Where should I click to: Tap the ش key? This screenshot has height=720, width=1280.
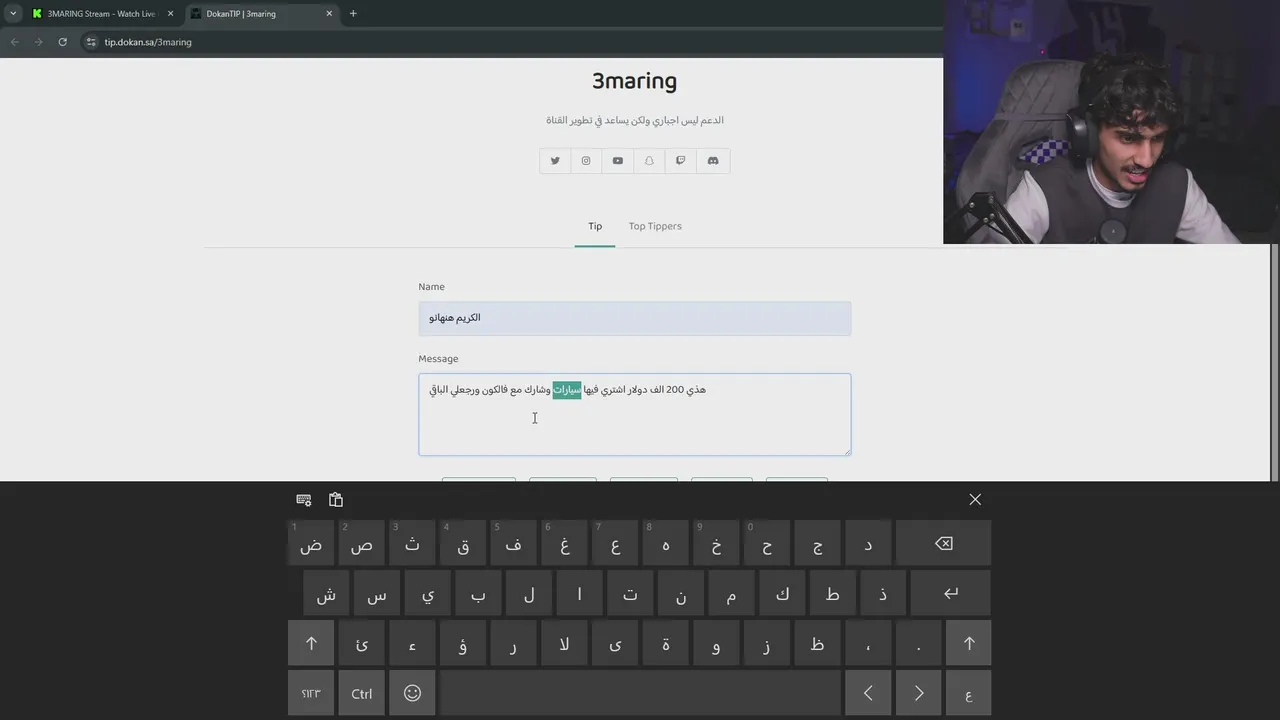[326, 593]
